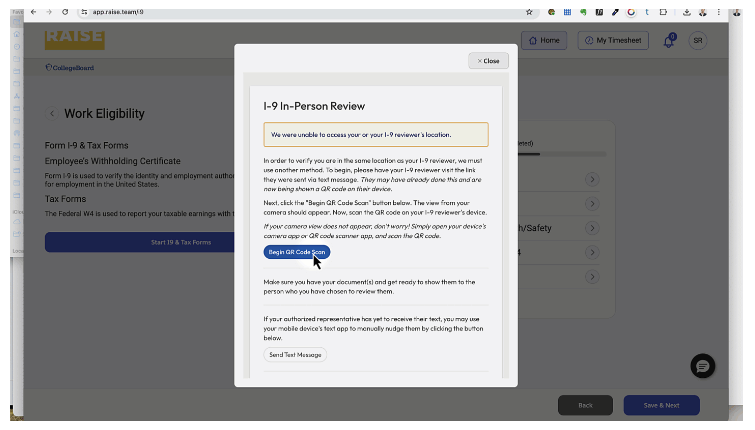Open the notifications bell icon
The width and height of the screenshot is (755, 430).
(x=669, y=41)
